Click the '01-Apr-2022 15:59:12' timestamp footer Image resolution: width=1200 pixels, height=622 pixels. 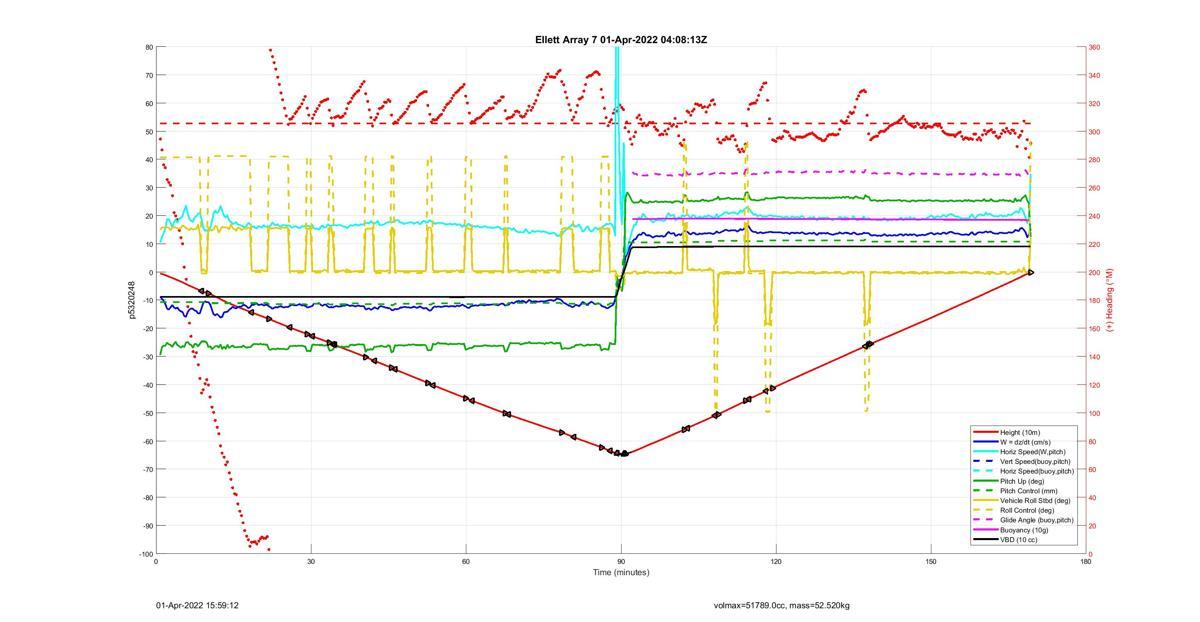pyautogui.click(x=197, y=605)
